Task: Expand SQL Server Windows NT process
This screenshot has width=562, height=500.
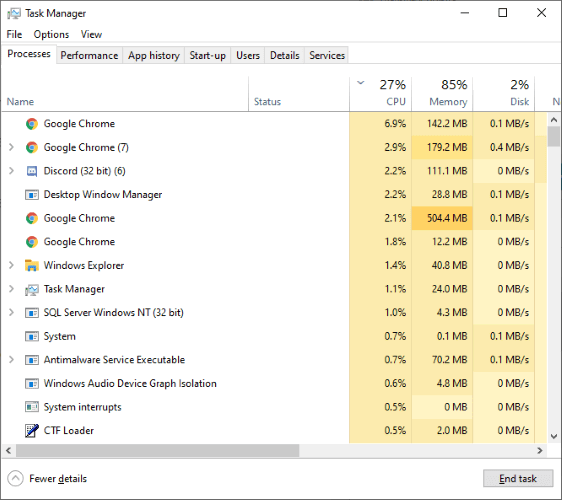Action: (x=11, y=313)
